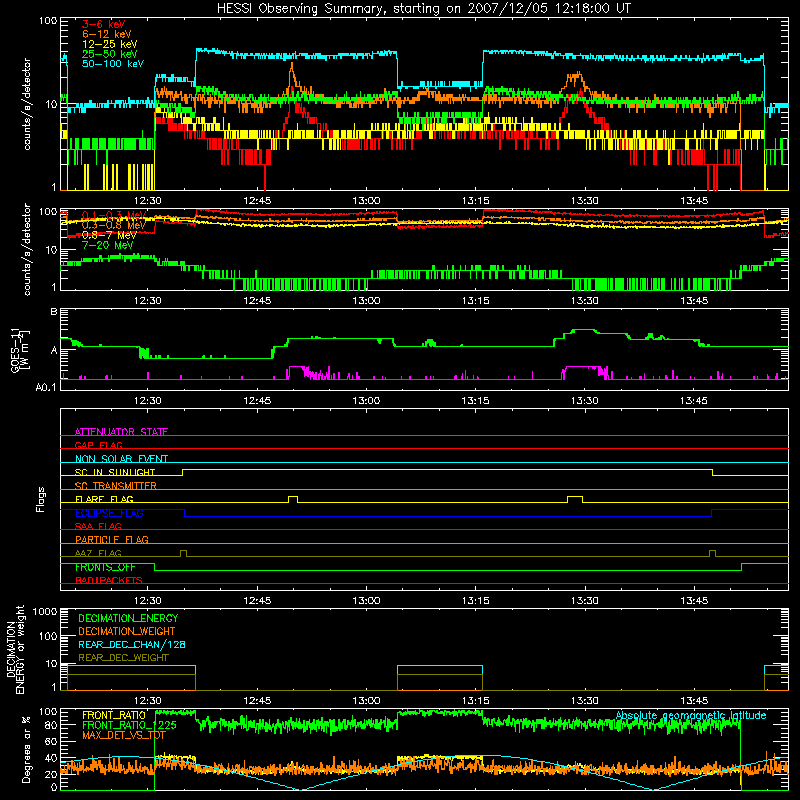The height and width of the screenshot is (800, 800).
Task: Click the 'BAD_PACKETS' flag label
Action: pos(109,580)
